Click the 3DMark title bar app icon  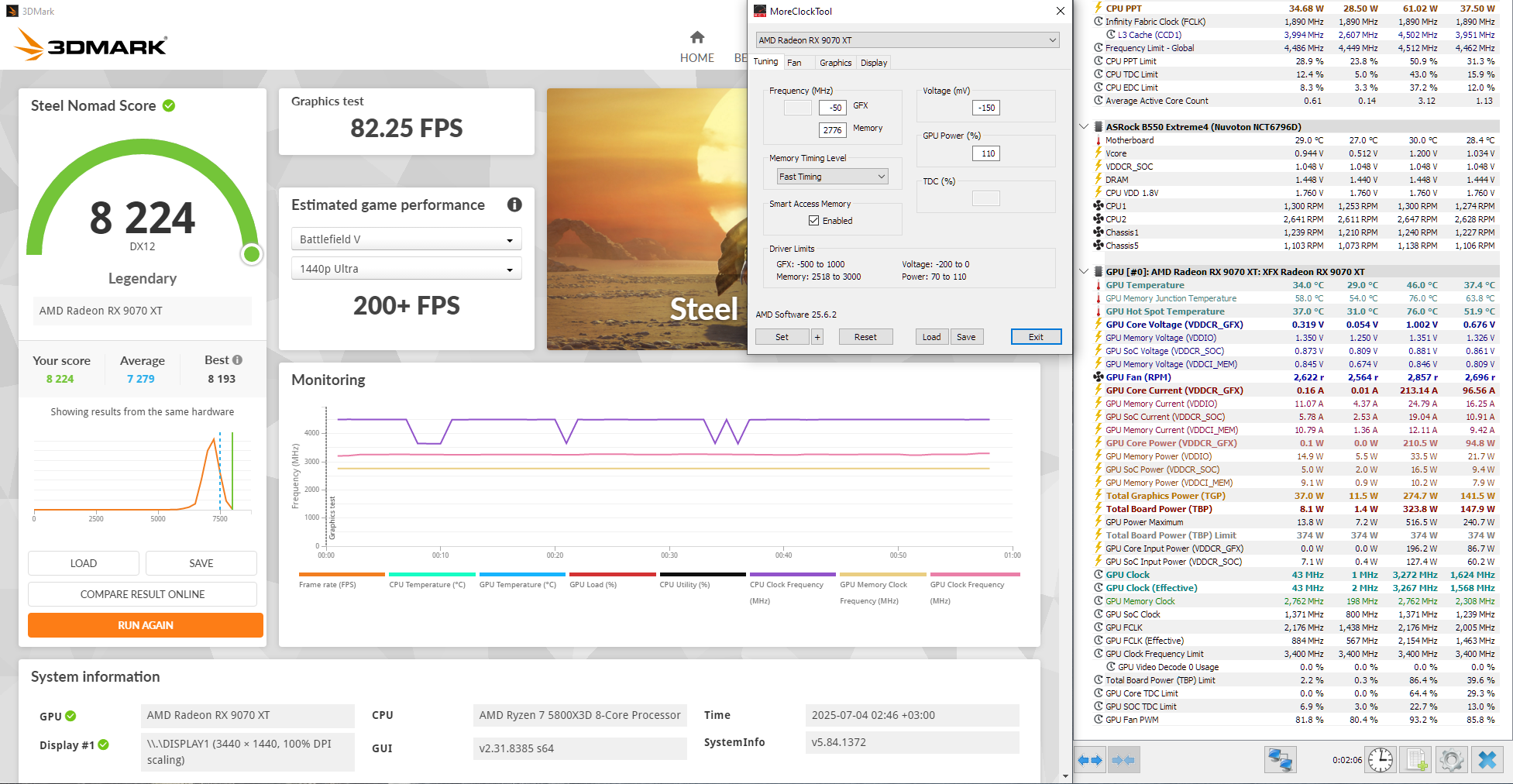tap(12, 11)
